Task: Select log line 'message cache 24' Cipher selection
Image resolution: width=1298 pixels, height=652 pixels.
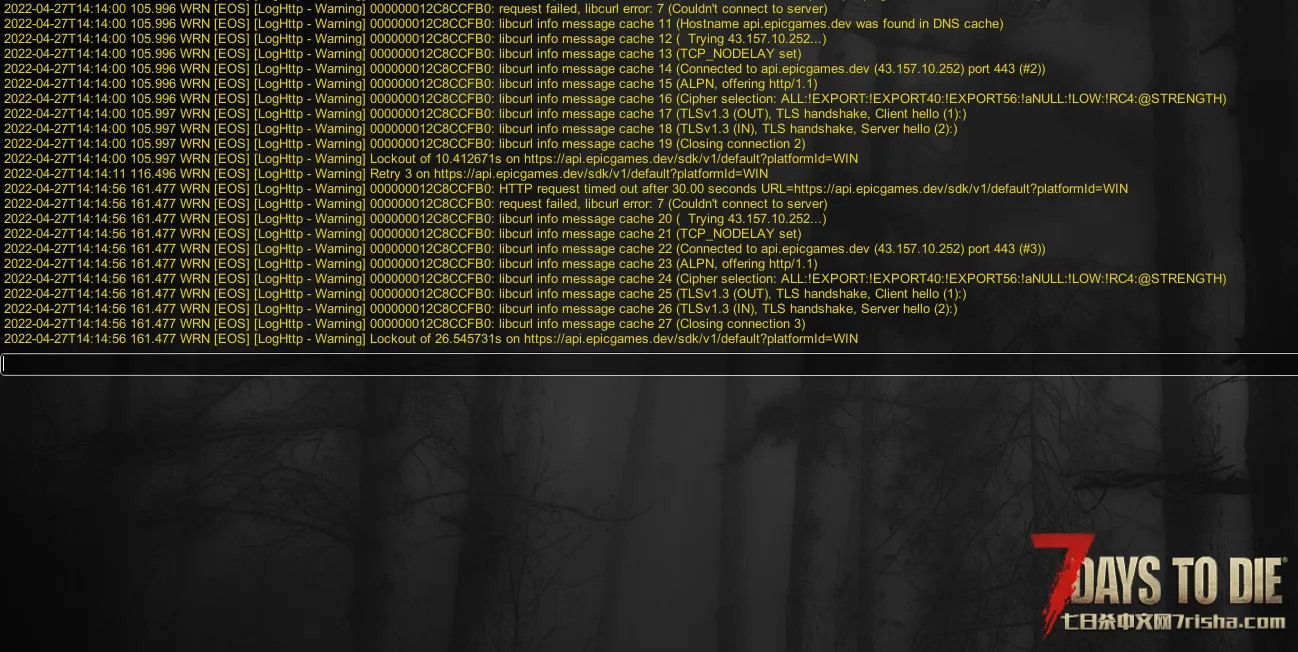Action: [x=615, y=279]
